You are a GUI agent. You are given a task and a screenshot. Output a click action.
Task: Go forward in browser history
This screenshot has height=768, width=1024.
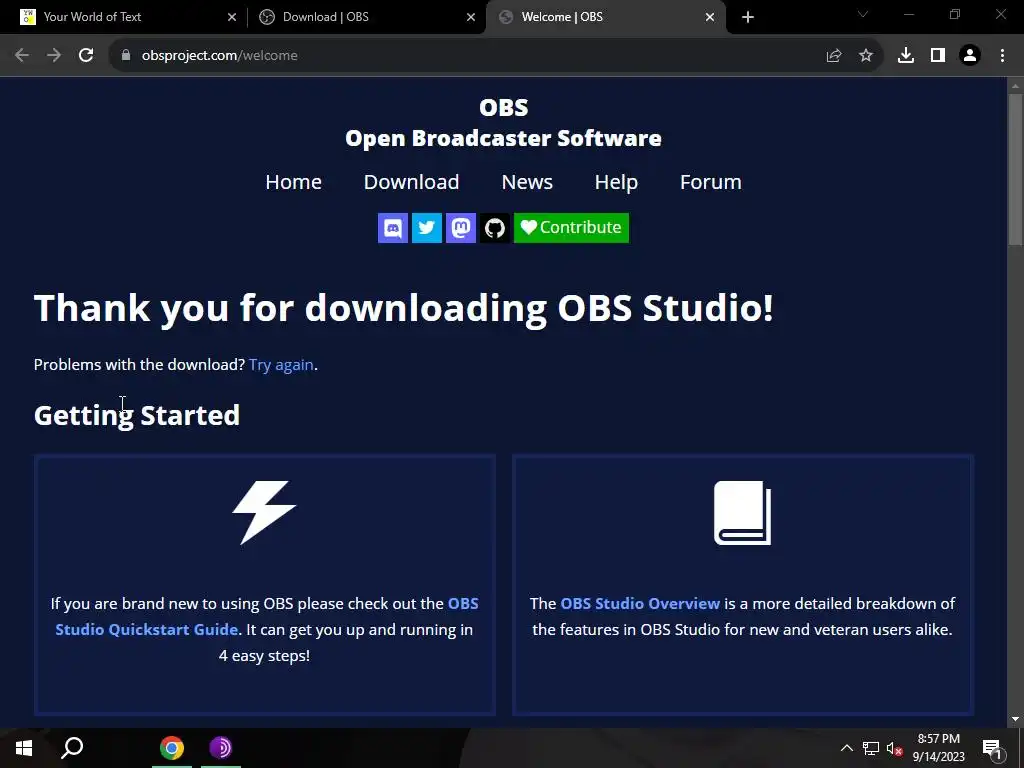[x=54, y=56]
